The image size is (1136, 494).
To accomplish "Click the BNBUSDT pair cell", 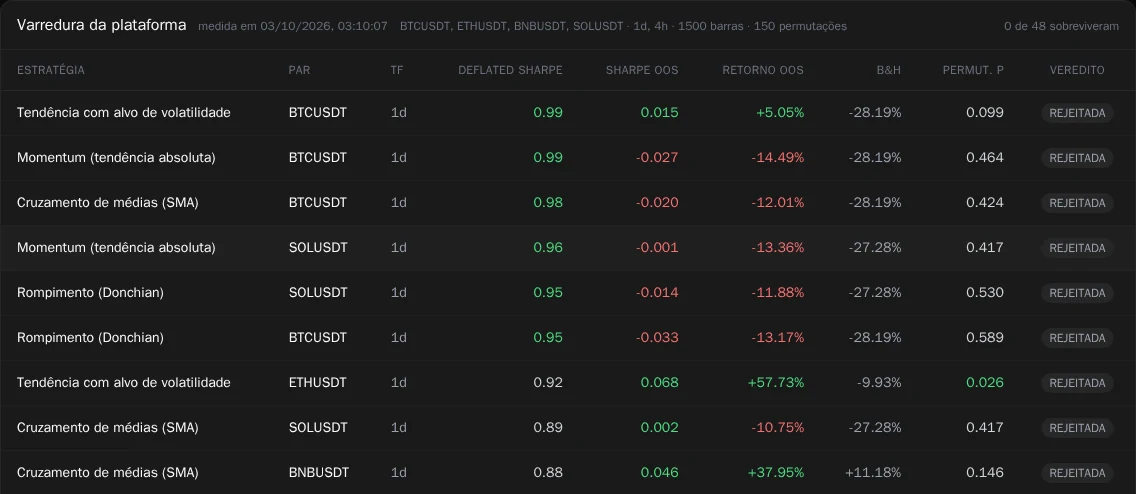I will pos(319,472).
